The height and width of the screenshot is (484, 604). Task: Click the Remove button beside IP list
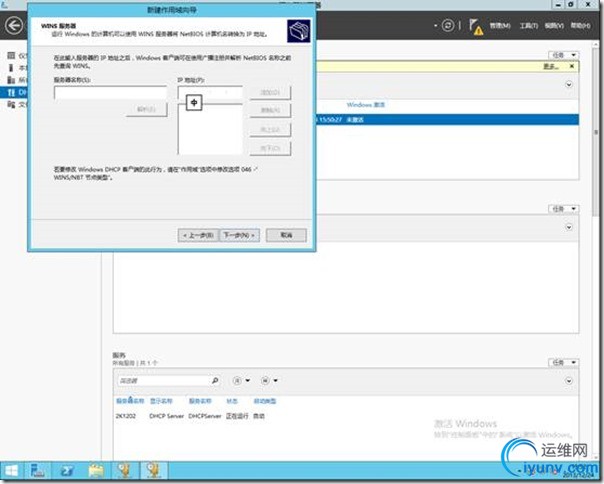(x=270, y=111)
